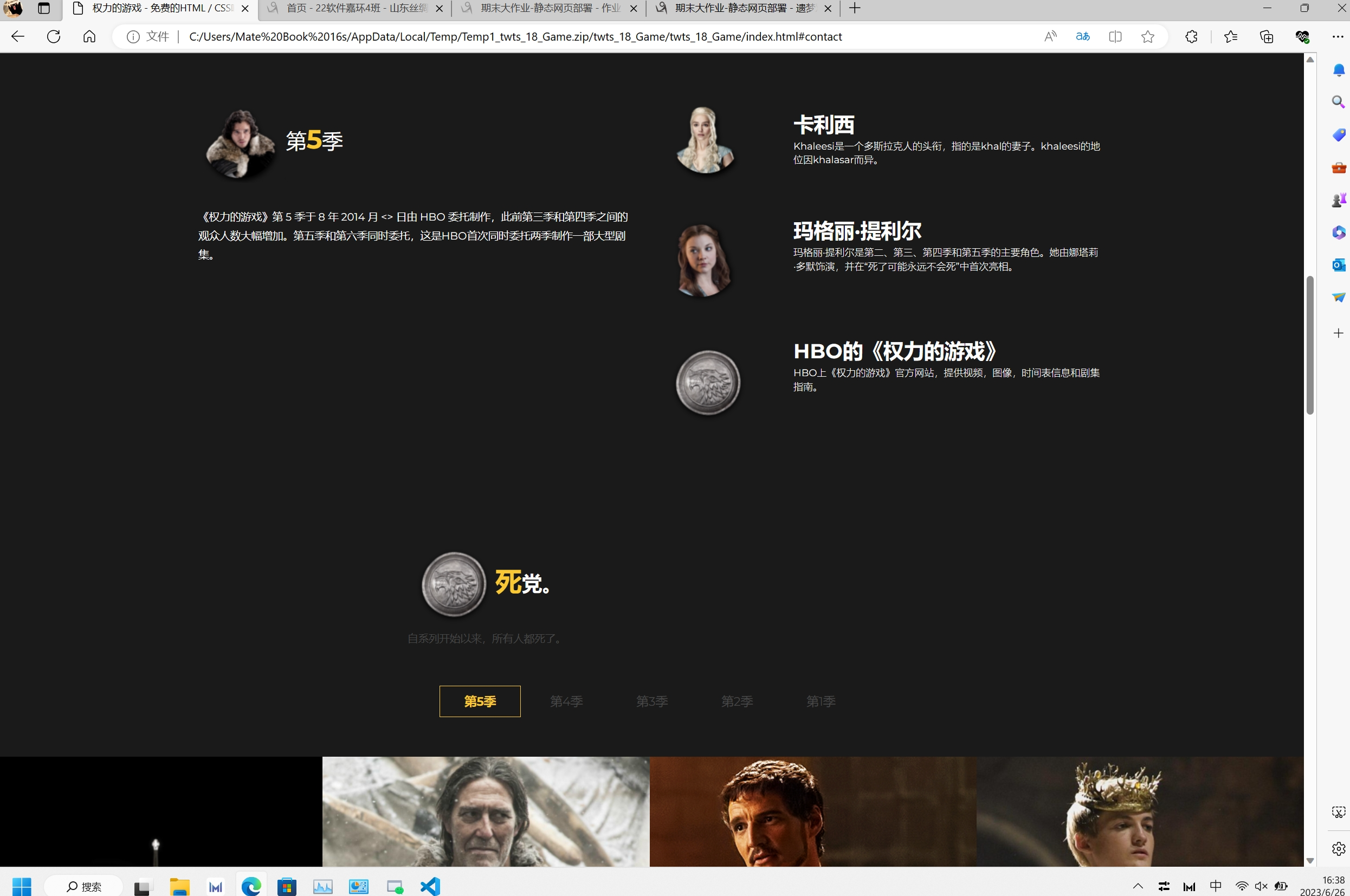Go to browser home page icon
The image size is (1350, 896).
89,36
